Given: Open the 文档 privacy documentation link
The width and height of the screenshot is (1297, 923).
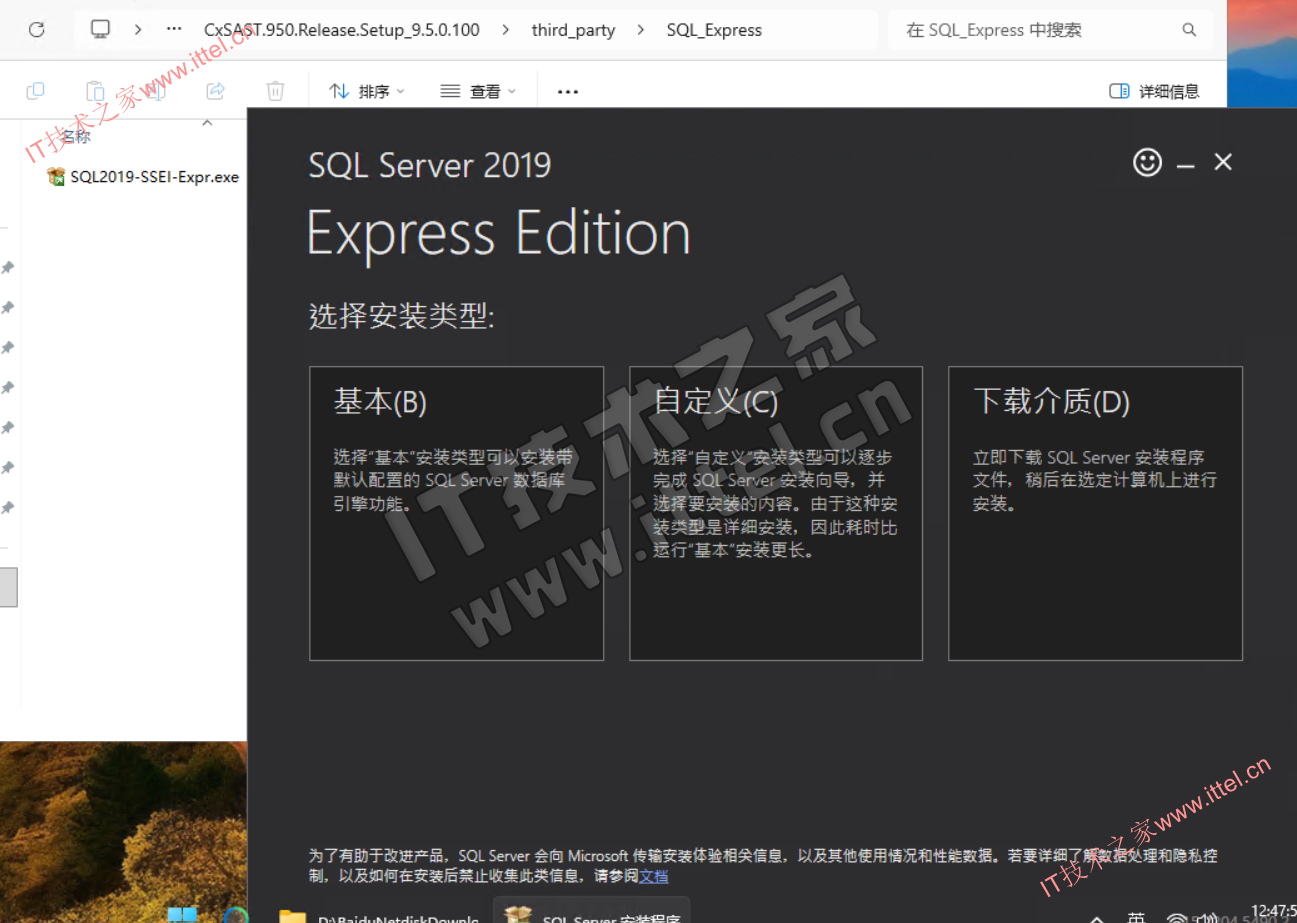Looking at the screenshot, I should click(x=654, y=876).
